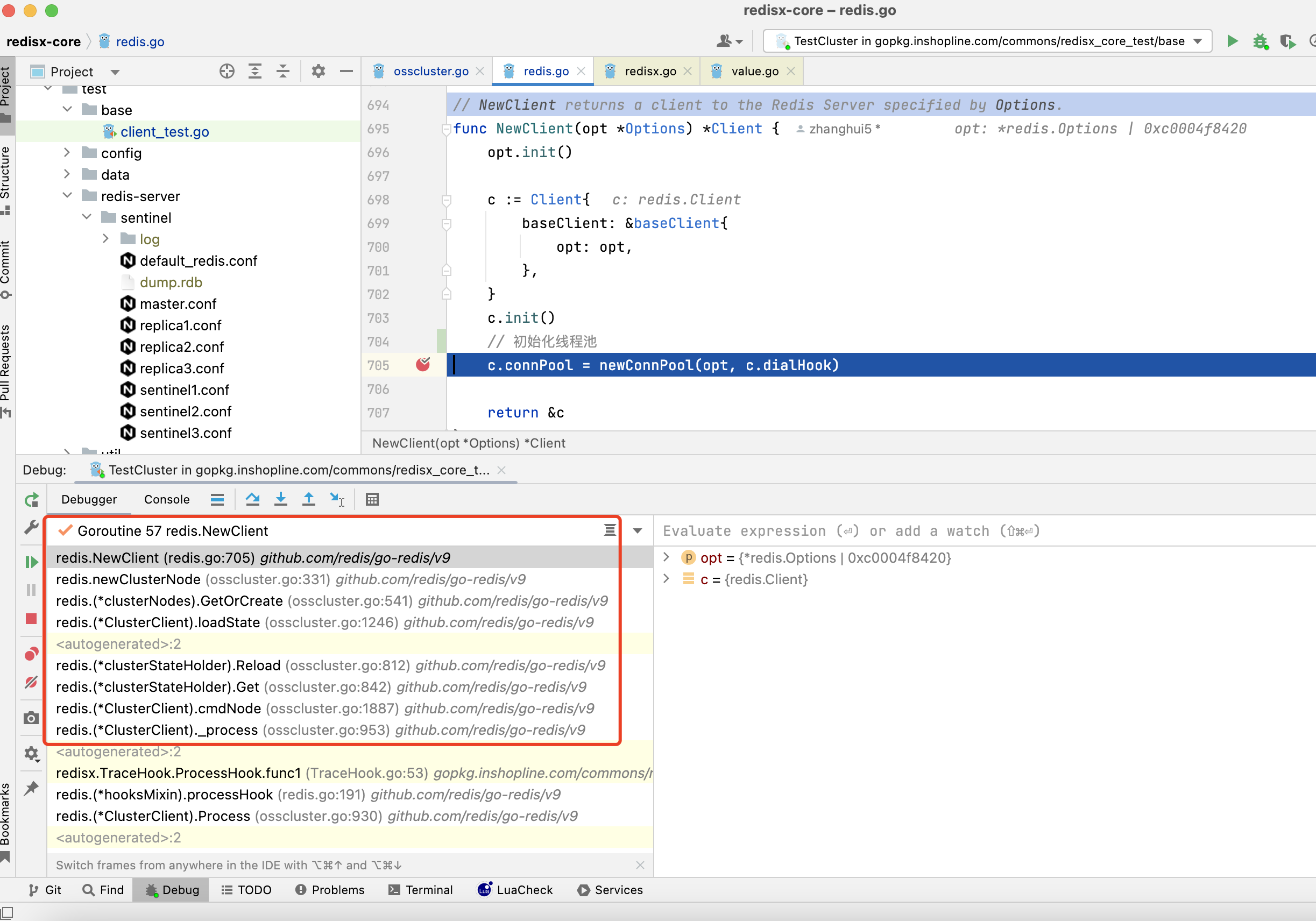The image size is (1316, 921).
Task: Open goroutine frames list options icon
Action: point(610,531)
